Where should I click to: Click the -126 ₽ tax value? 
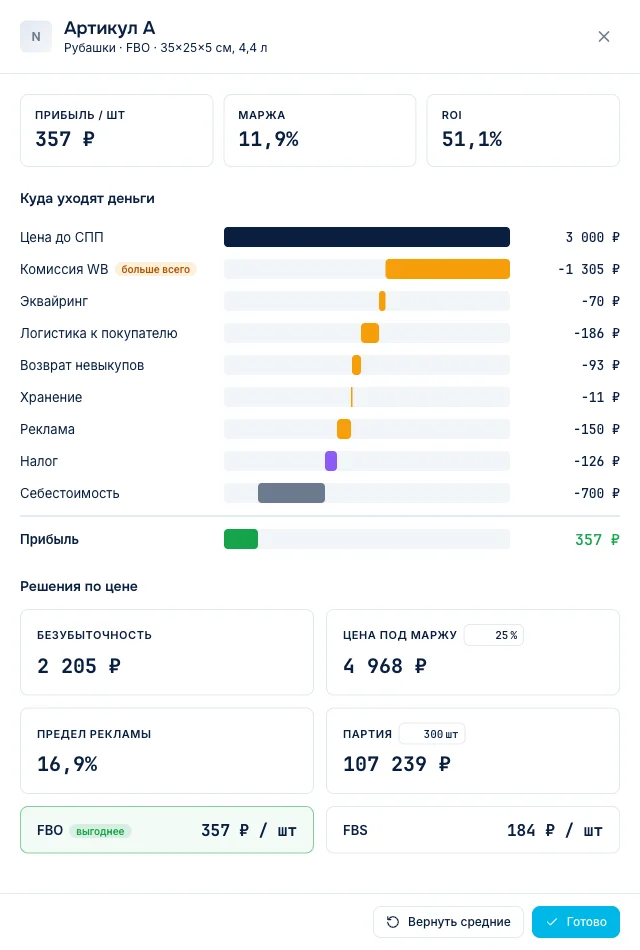coord(596,461)
